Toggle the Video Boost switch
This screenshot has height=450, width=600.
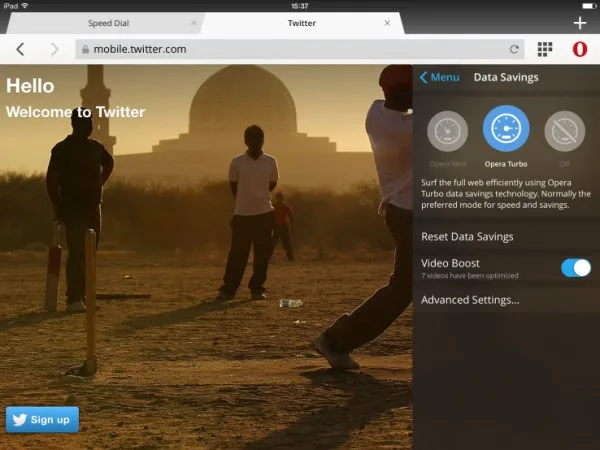[576, 268]
